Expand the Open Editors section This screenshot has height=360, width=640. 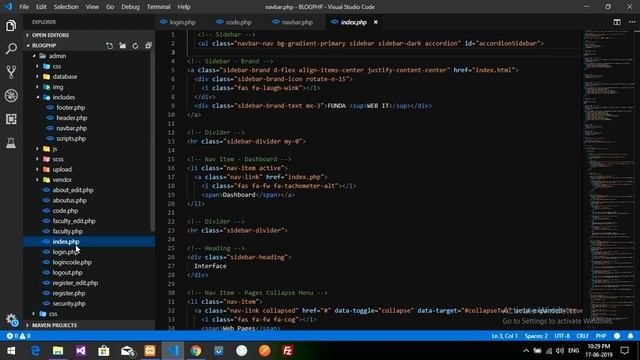[51, 35]
